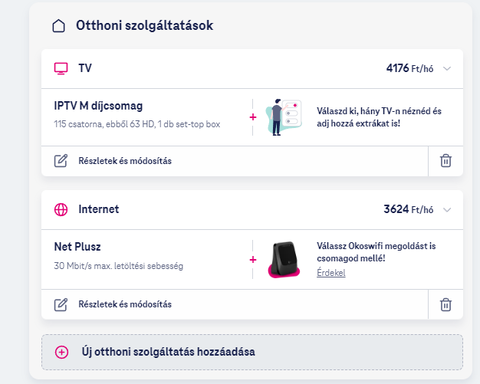The width and height of the screenshot is (480, 384).
Task: Click the pink globe Internet icon
Action: (61, 210)
